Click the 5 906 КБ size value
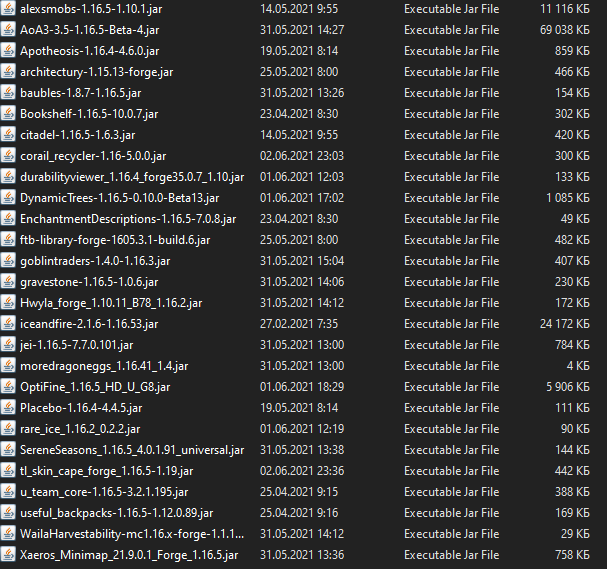 (x=568, y=387)
